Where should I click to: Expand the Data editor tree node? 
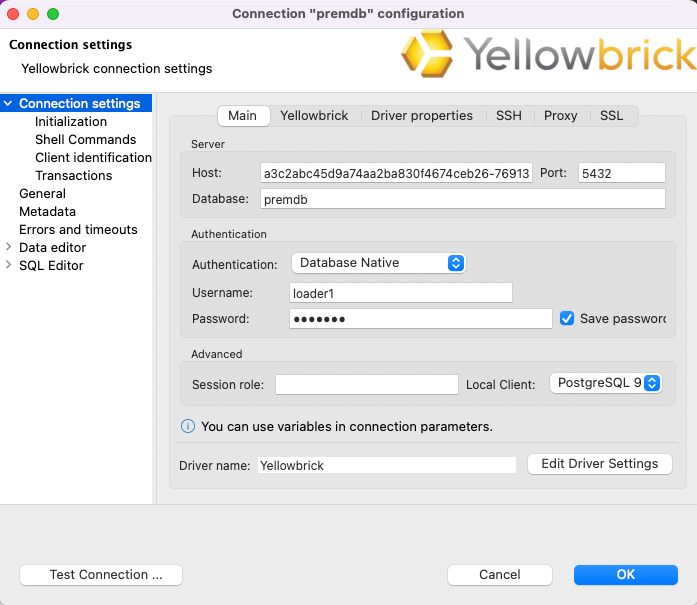coord(9,248)
